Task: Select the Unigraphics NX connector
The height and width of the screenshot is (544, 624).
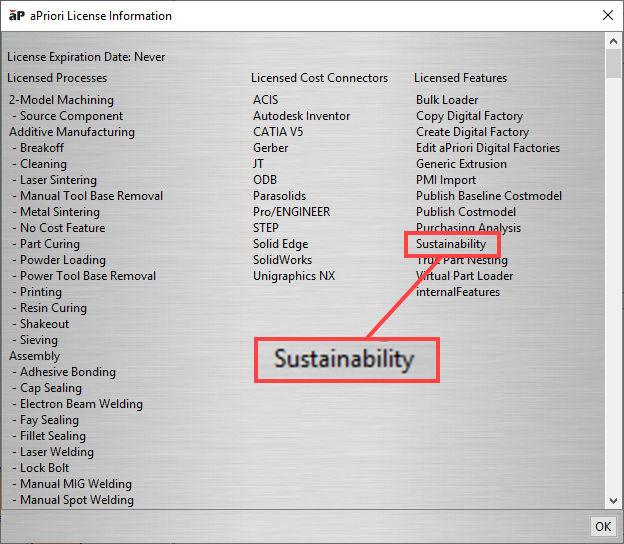Action: 294,276
